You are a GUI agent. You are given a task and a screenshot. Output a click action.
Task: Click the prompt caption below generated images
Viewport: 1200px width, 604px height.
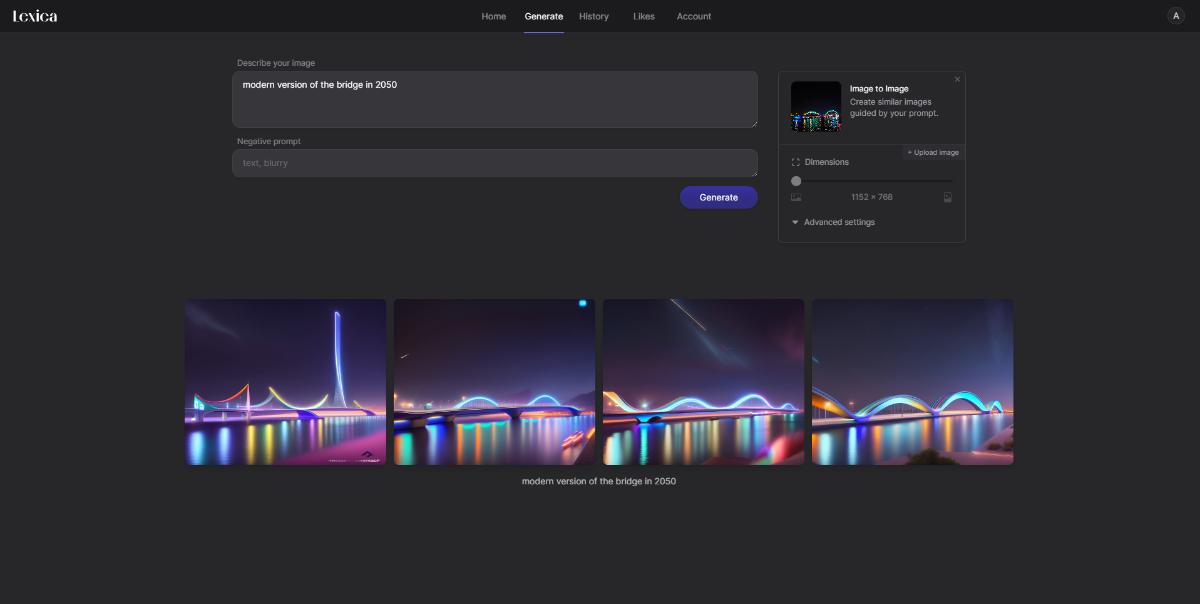pyautogui.click(x=599, y=481)
